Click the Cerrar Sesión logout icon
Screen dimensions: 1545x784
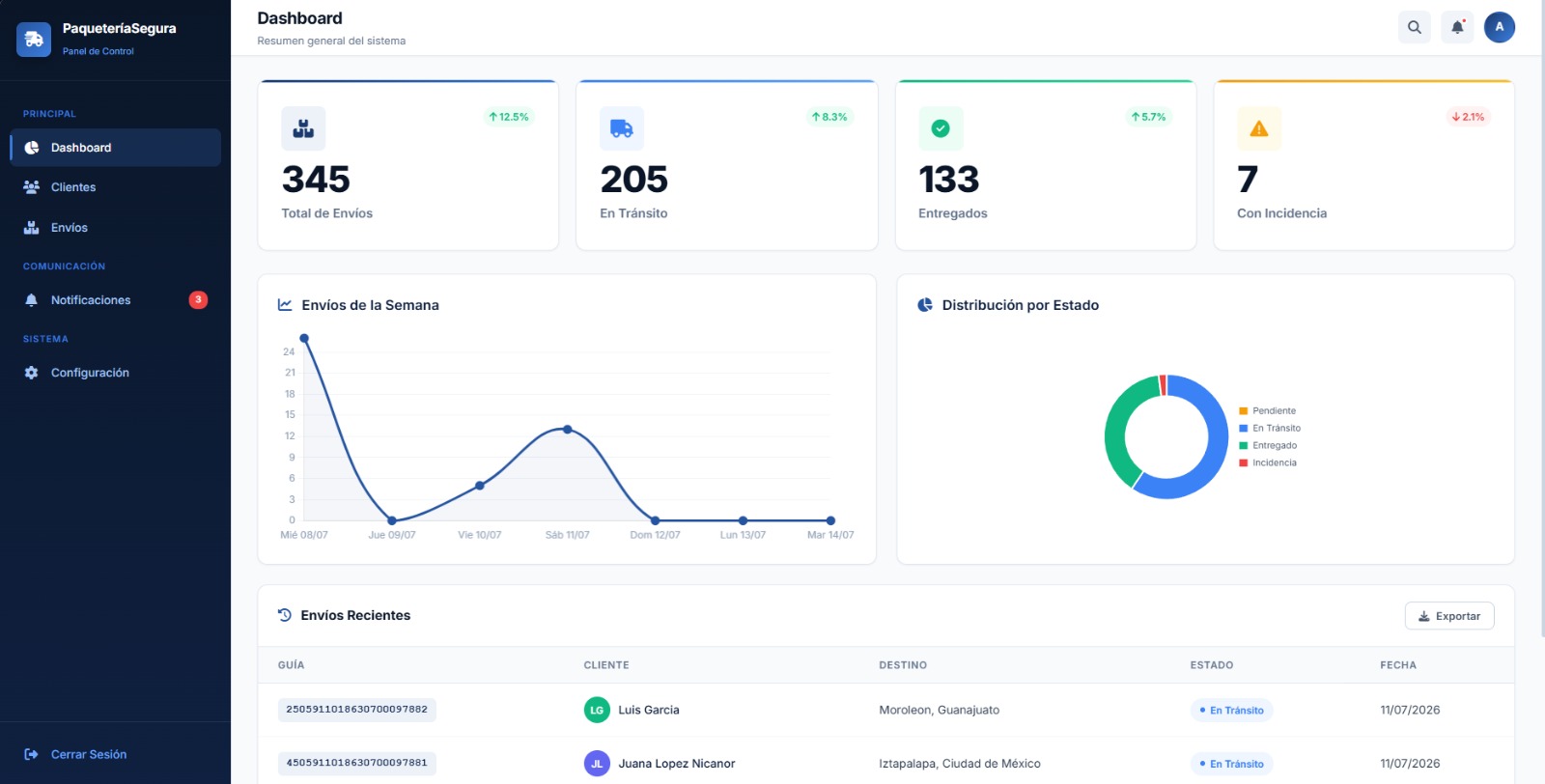(x=32, y=754)
